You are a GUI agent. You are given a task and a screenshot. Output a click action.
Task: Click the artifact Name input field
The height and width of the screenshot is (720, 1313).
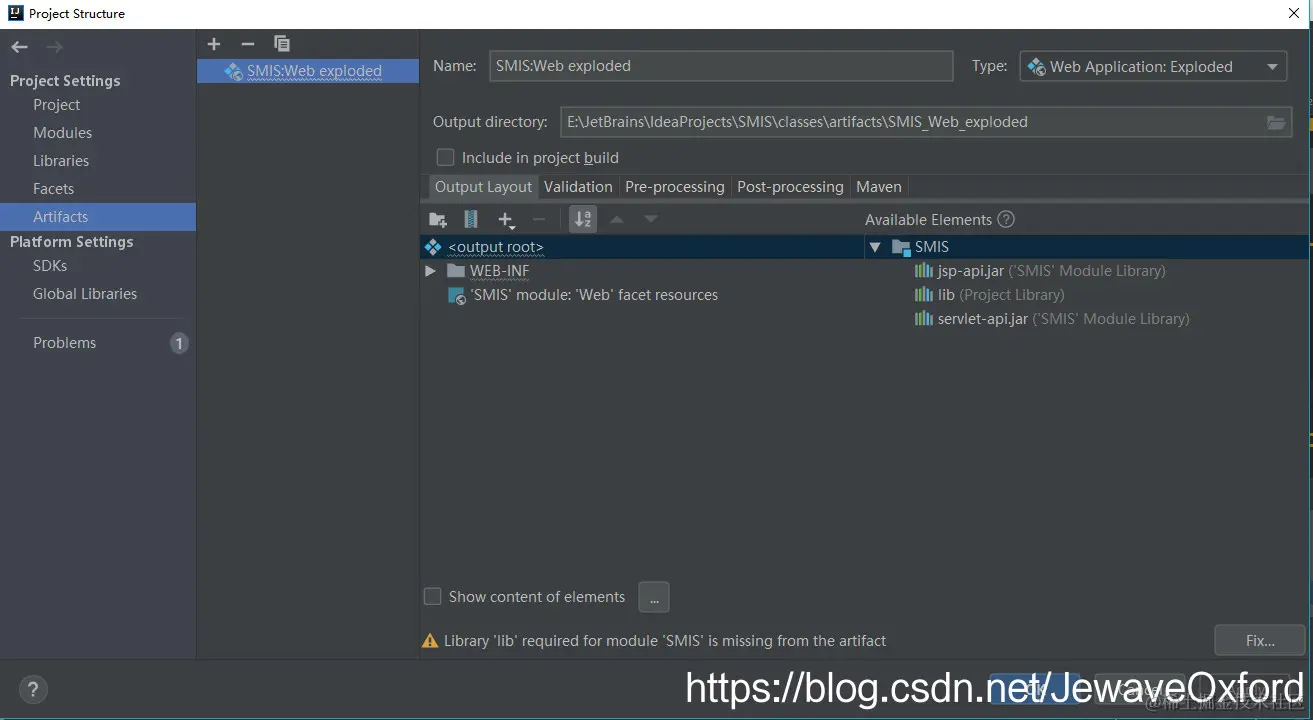(721, 66)
